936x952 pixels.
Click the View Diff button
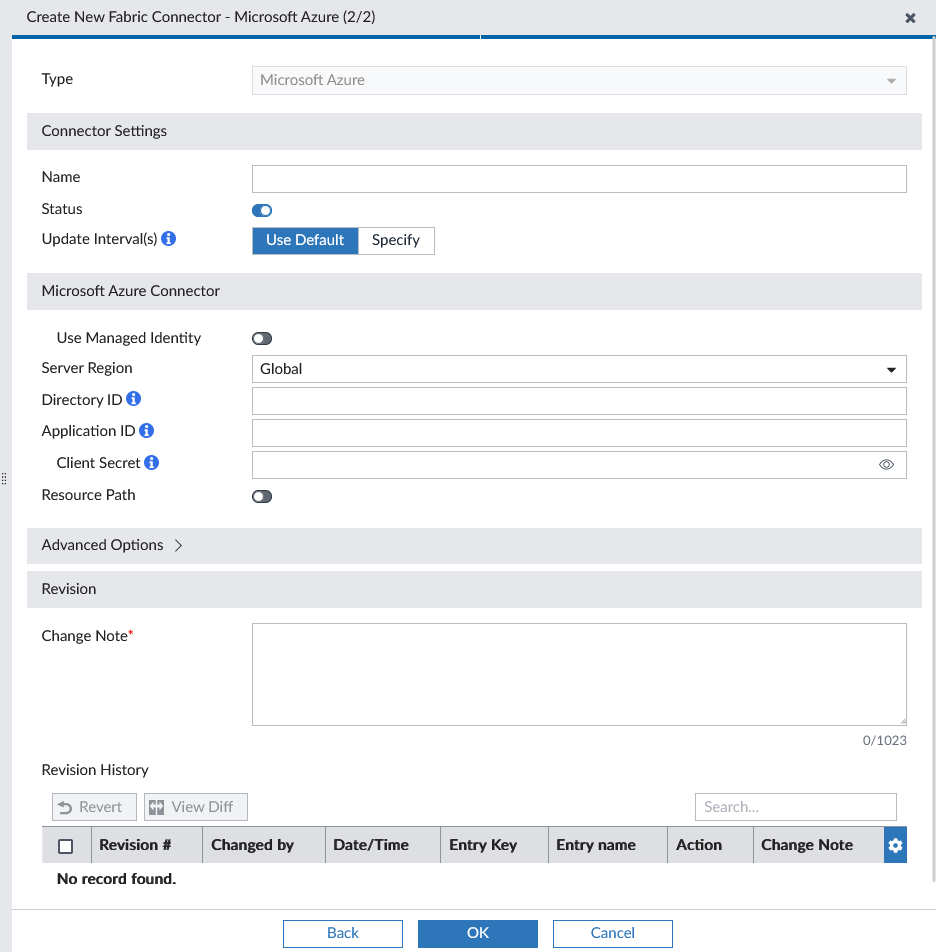[195, 806]
